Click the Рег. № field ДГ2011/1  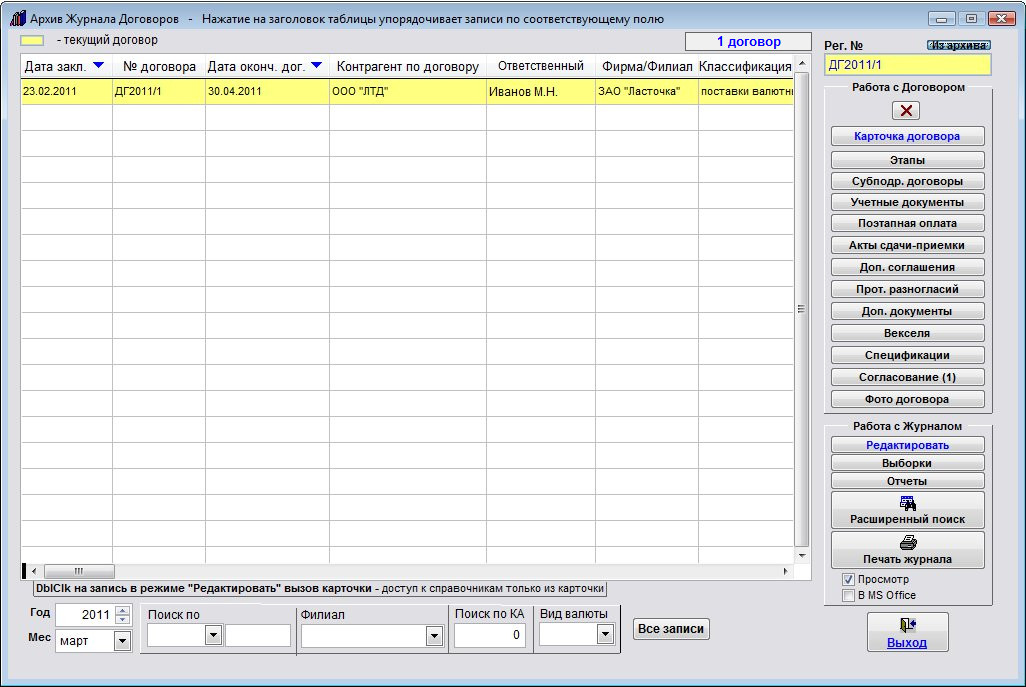click(x=908, y=65)
